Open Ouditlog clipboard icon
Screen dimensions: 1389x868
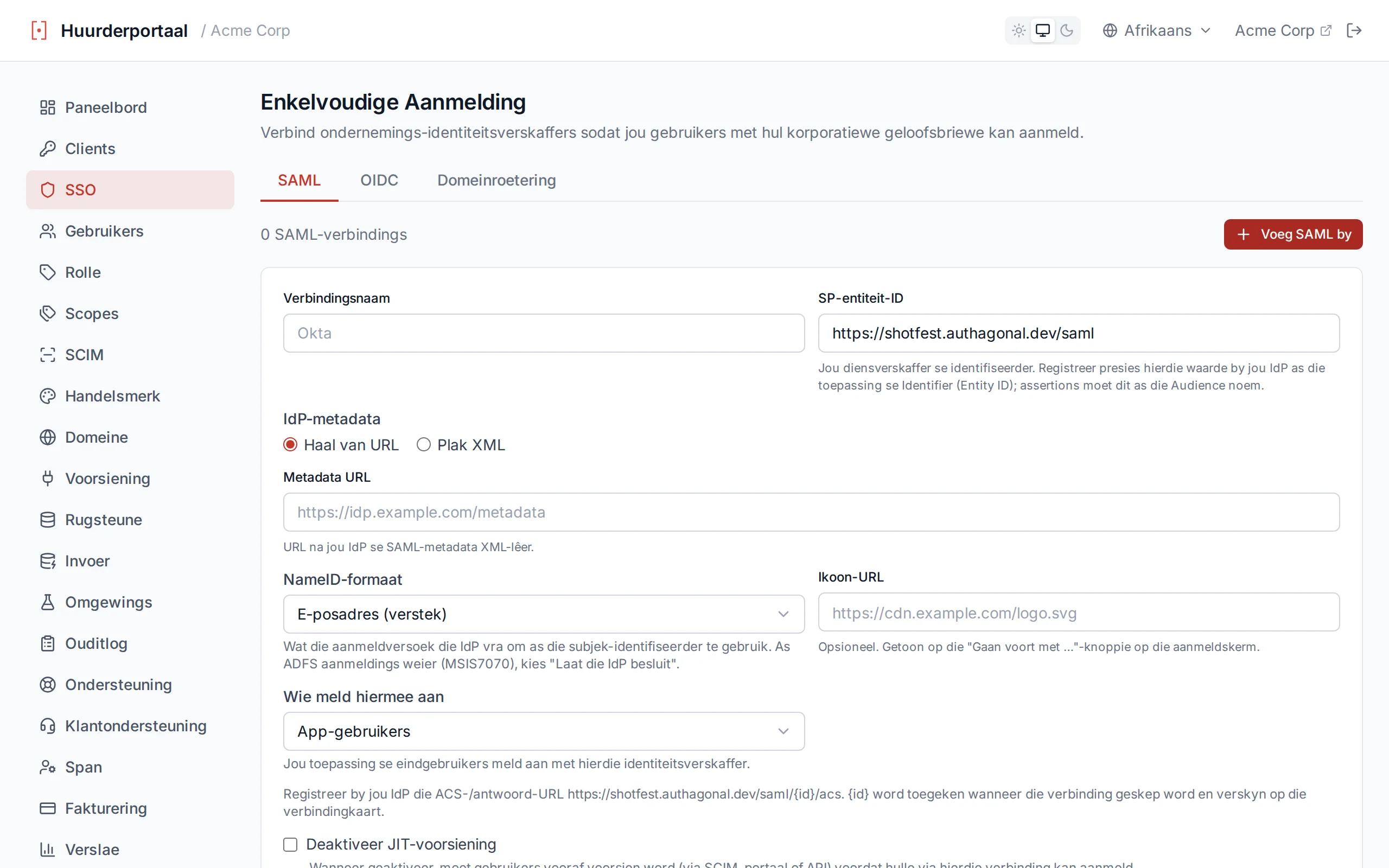pyautogui.click(x=48, y=643)
